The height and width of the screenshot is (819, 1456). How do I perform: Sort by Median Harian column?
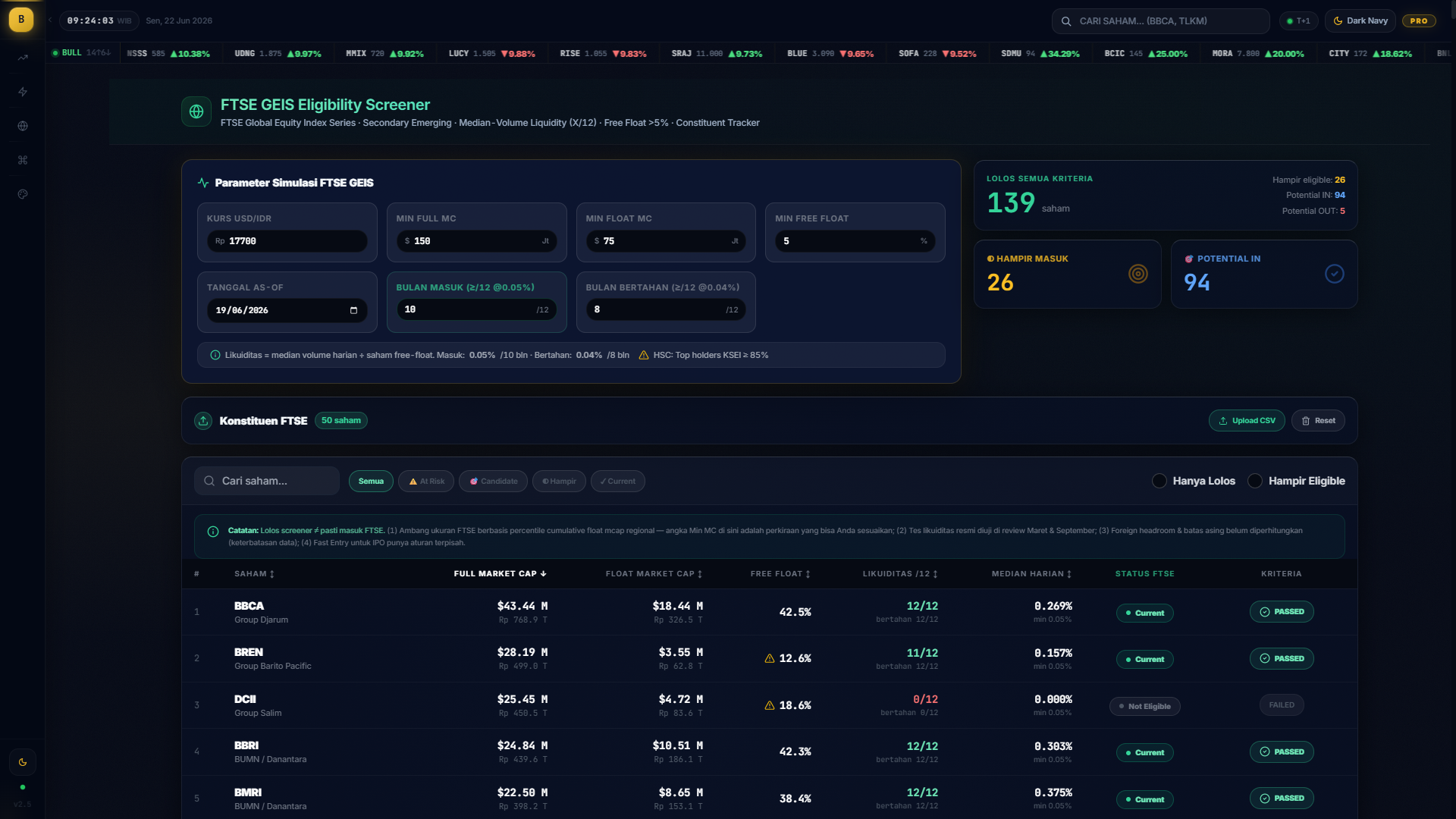coord(1031,574)
